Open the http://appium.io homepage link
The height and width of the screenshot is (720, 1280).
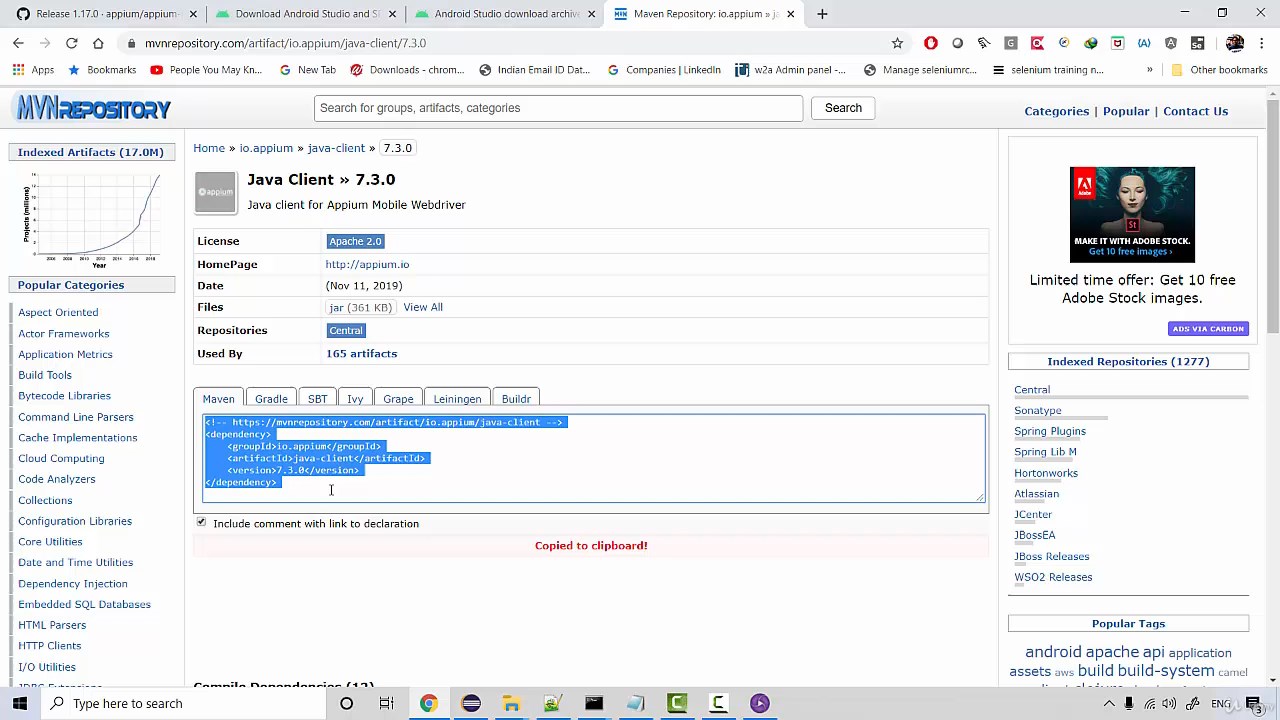coord(367,264)
